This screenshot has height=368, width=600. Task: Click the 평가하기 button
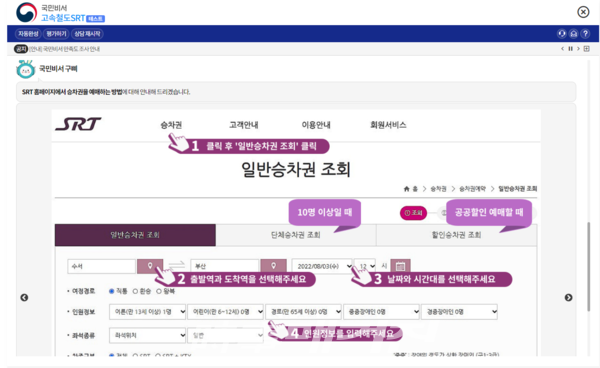(56, 34)
